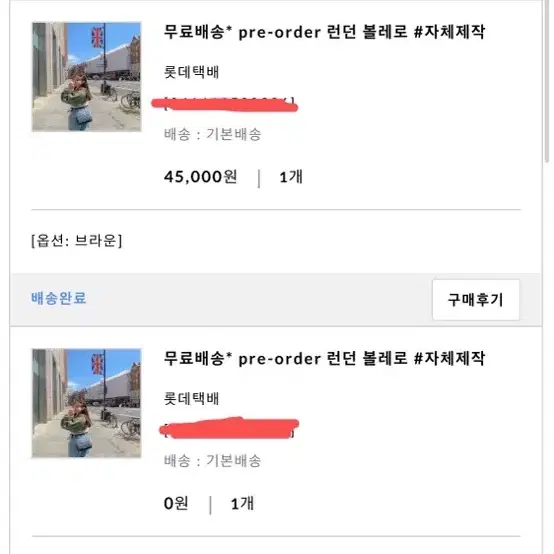
Task: Click 롯데택배 courier text of the 45,000원 order
Action: pos(191,72)
